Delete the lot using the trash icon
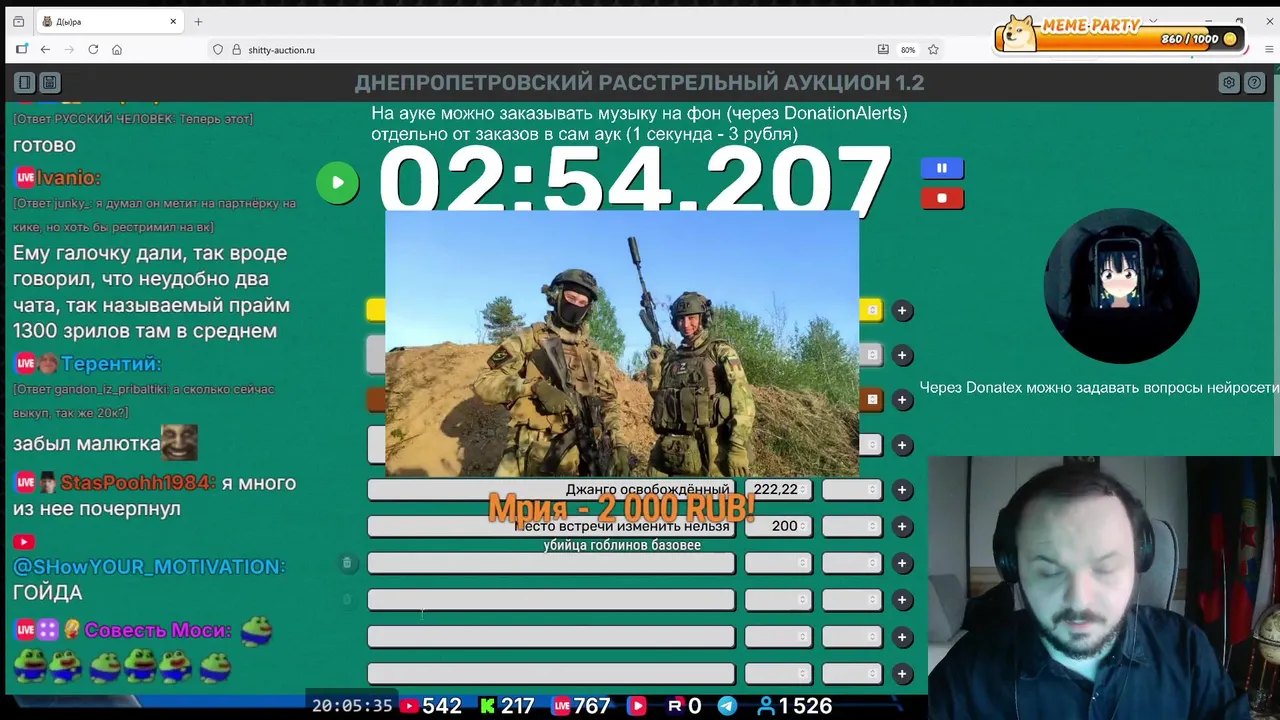The image size is (1280, 720). pos(347,563)
